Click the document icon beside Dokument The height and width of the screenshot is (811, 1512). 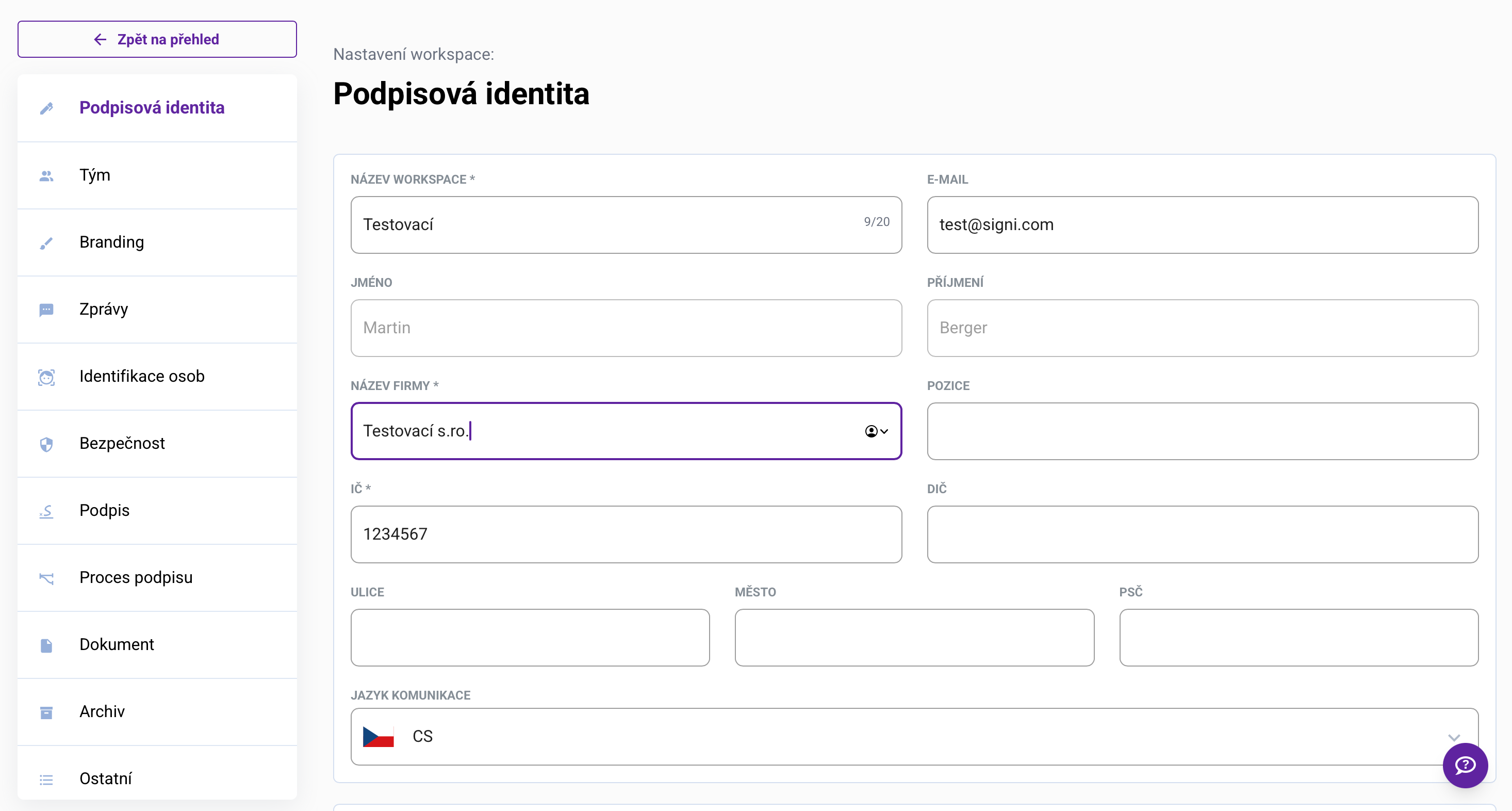point(46,645)
